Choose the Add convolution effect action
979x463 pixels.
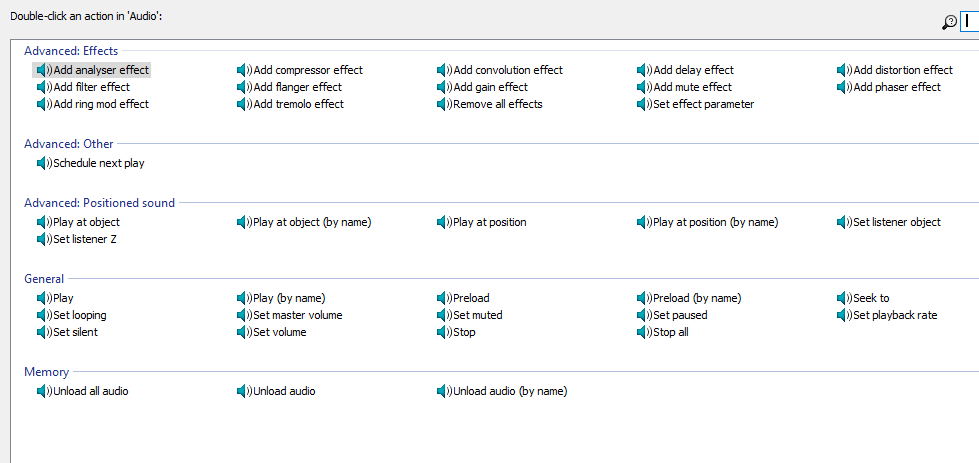point(500,70)
